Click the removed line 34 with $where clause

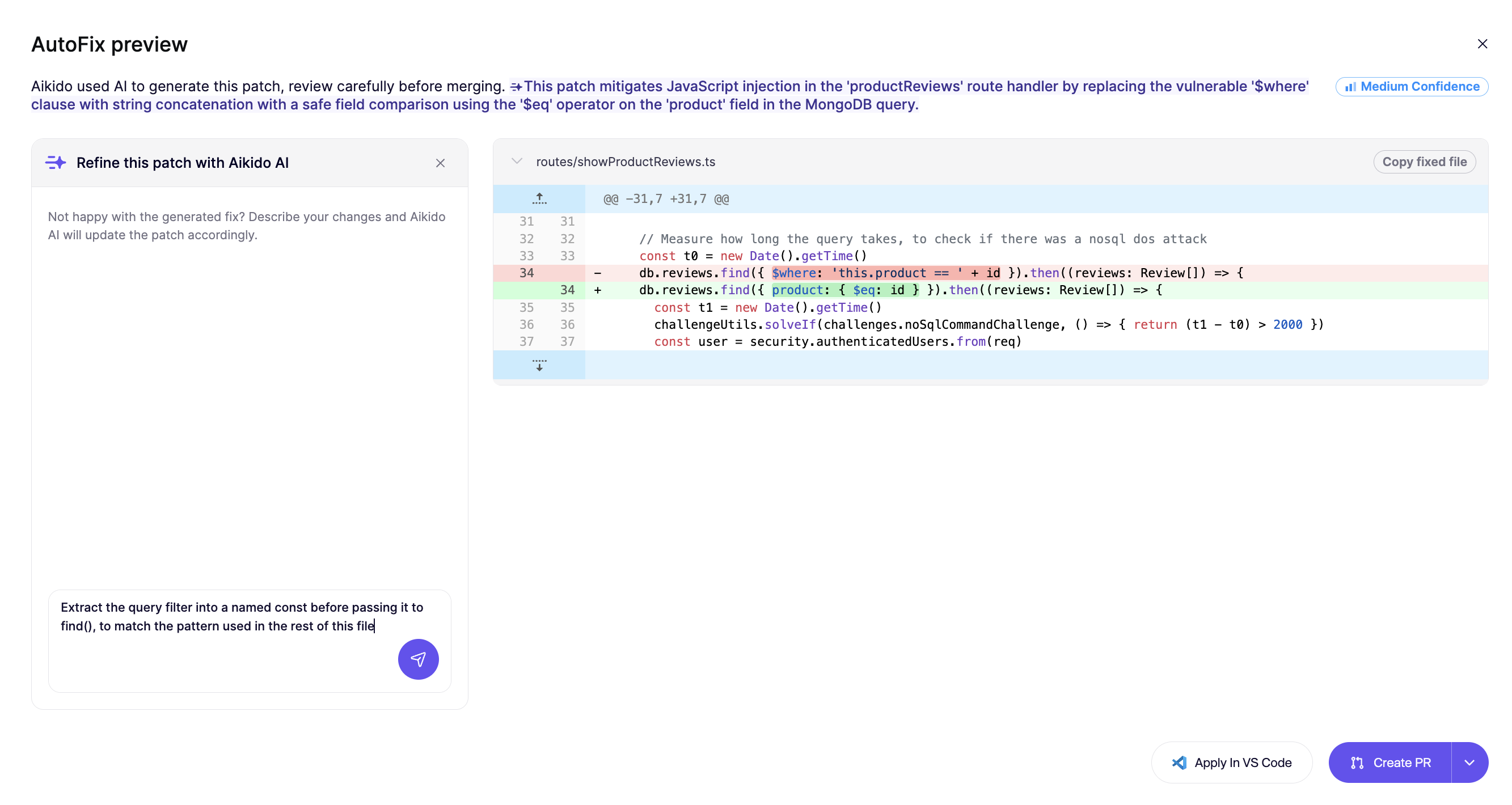coord(990,273)
